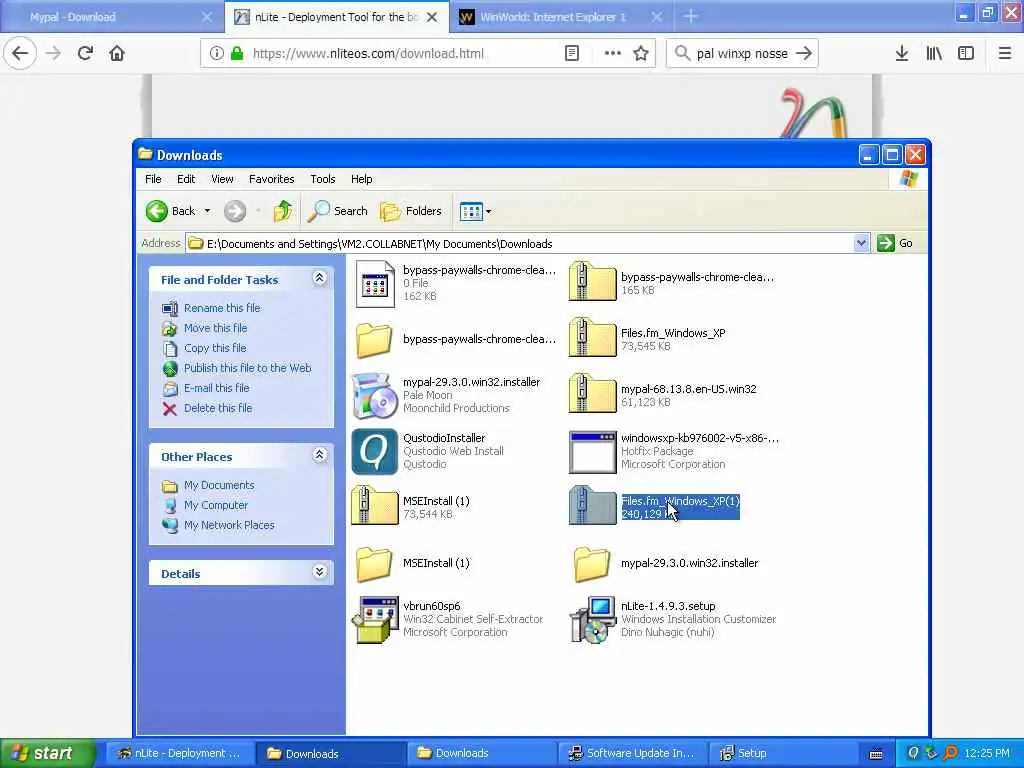
Task: Open the Favorites menu
Action: coord(272,179)
